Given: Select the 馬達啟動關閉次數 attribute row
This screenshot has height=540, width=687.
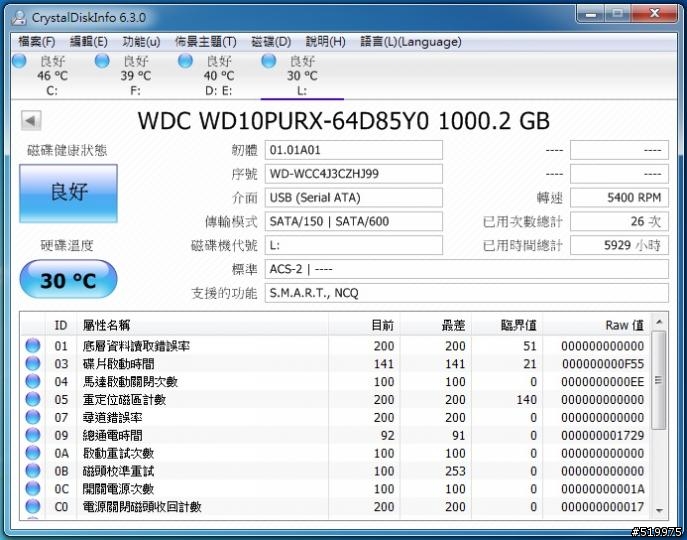Looking at the screenshot, I should 336,381.
